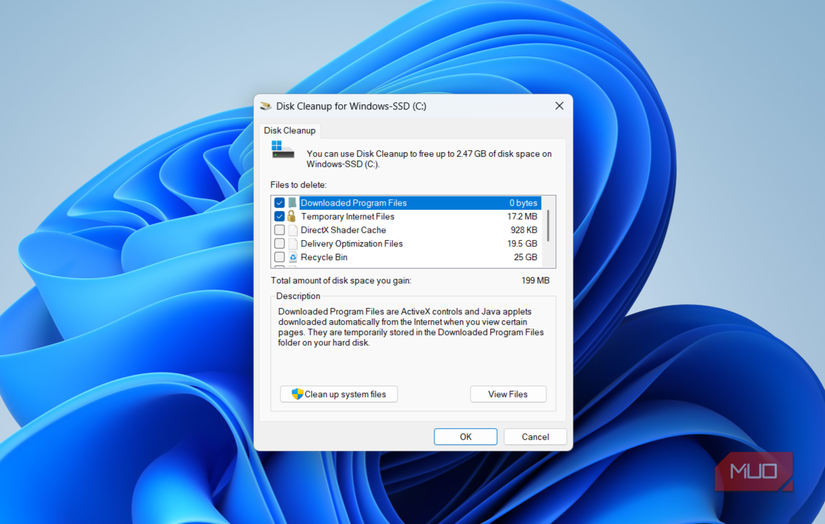Uncheck Downloaded Program Files checkbox
The height and width of the screenshot is (524, 825).
279,203
